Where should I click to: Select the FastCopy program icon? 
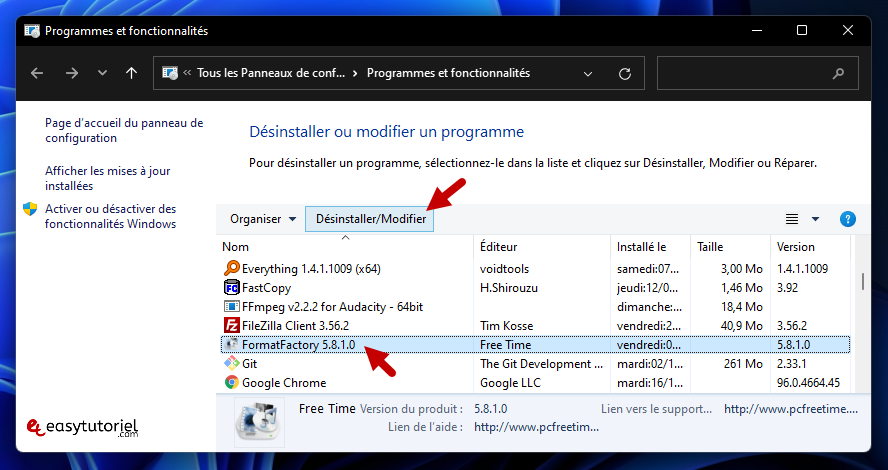(232, 288)
